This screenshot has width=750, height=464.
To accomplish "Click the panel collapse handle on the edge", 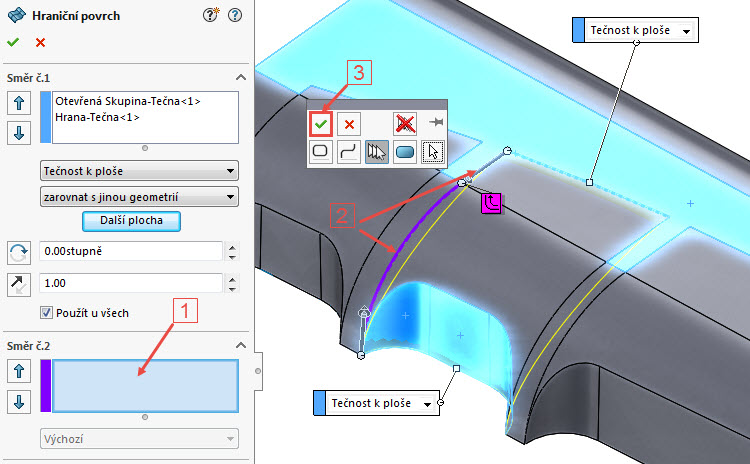I will pos(258,371).
